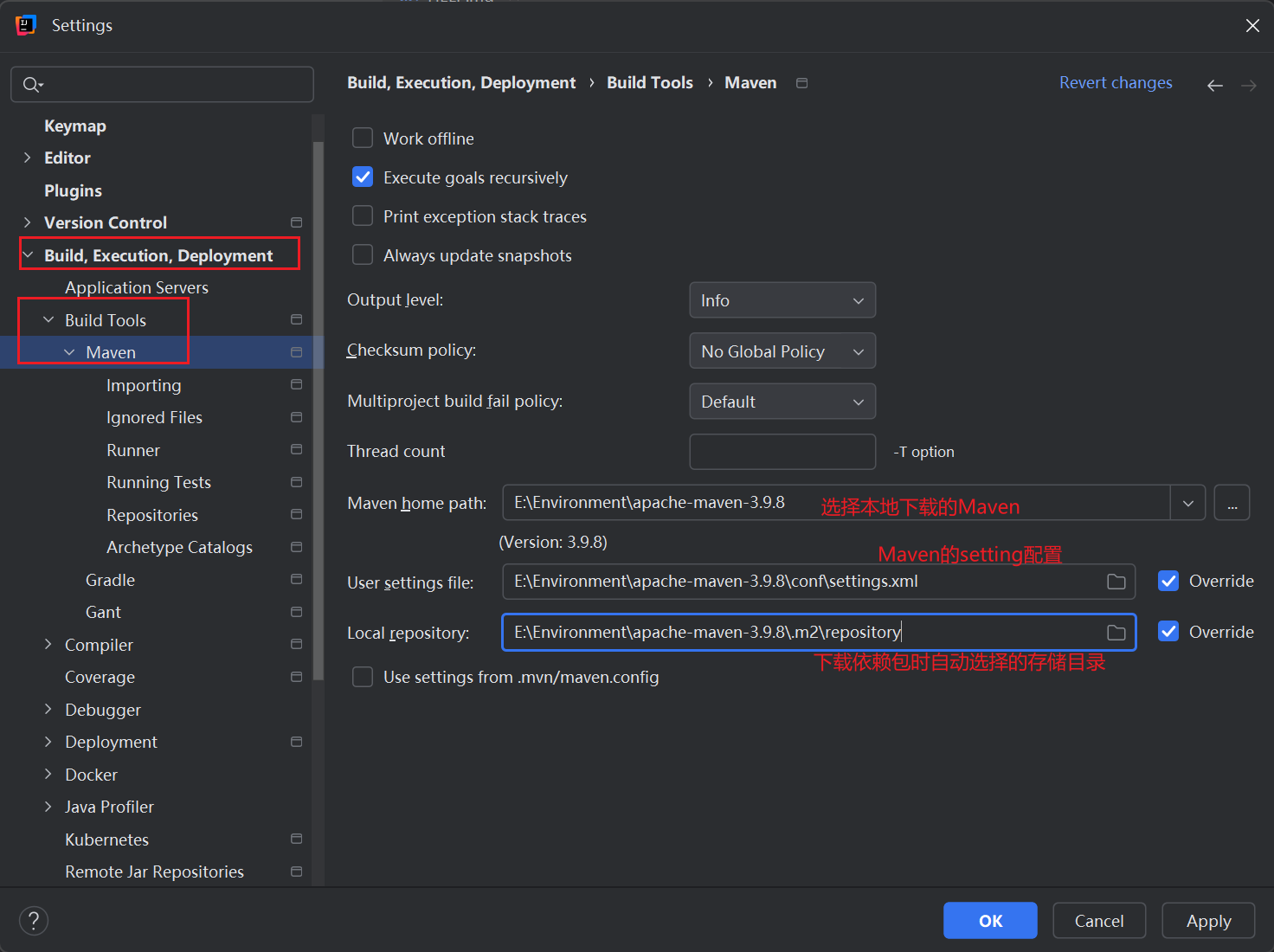The image size is (1274, 952).
Task: Toggle Override for User settings file
Action: pos(1168,582)
